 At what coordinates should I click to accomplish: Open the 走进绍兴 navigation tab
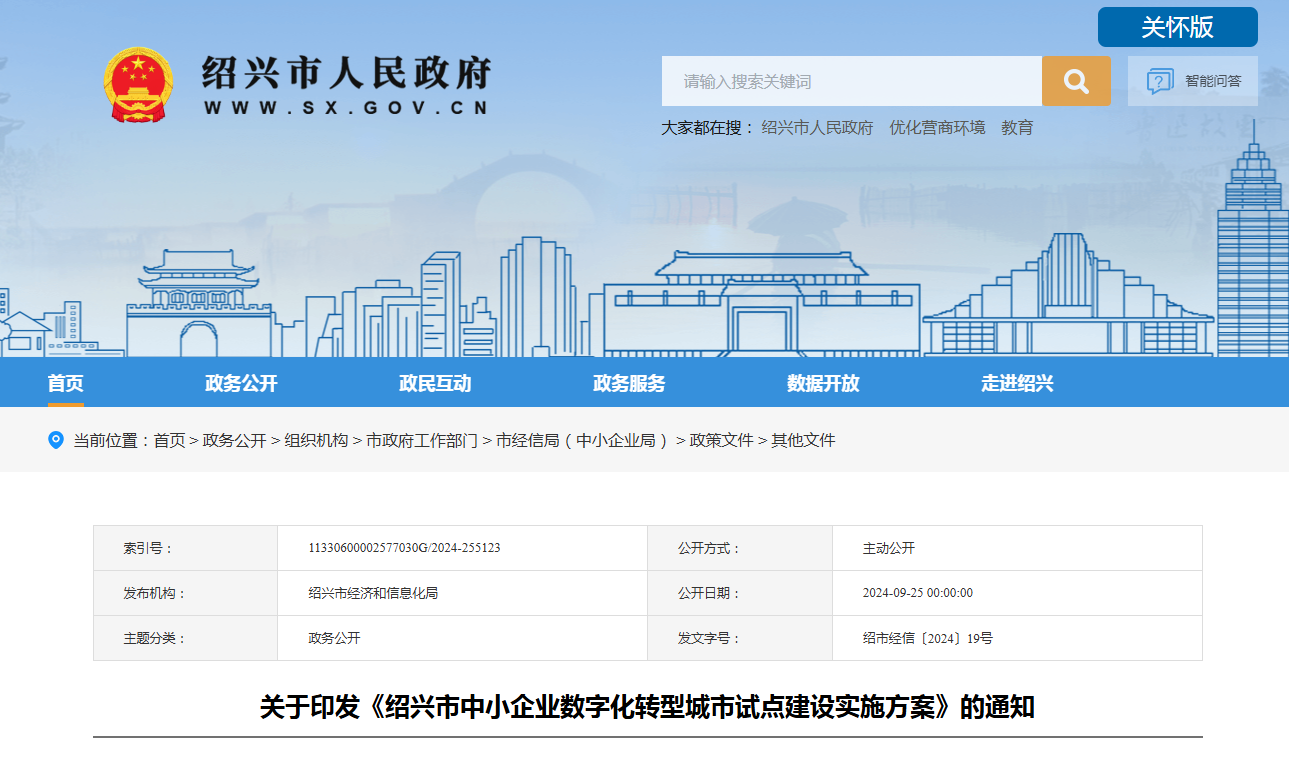coord(1017,383)
